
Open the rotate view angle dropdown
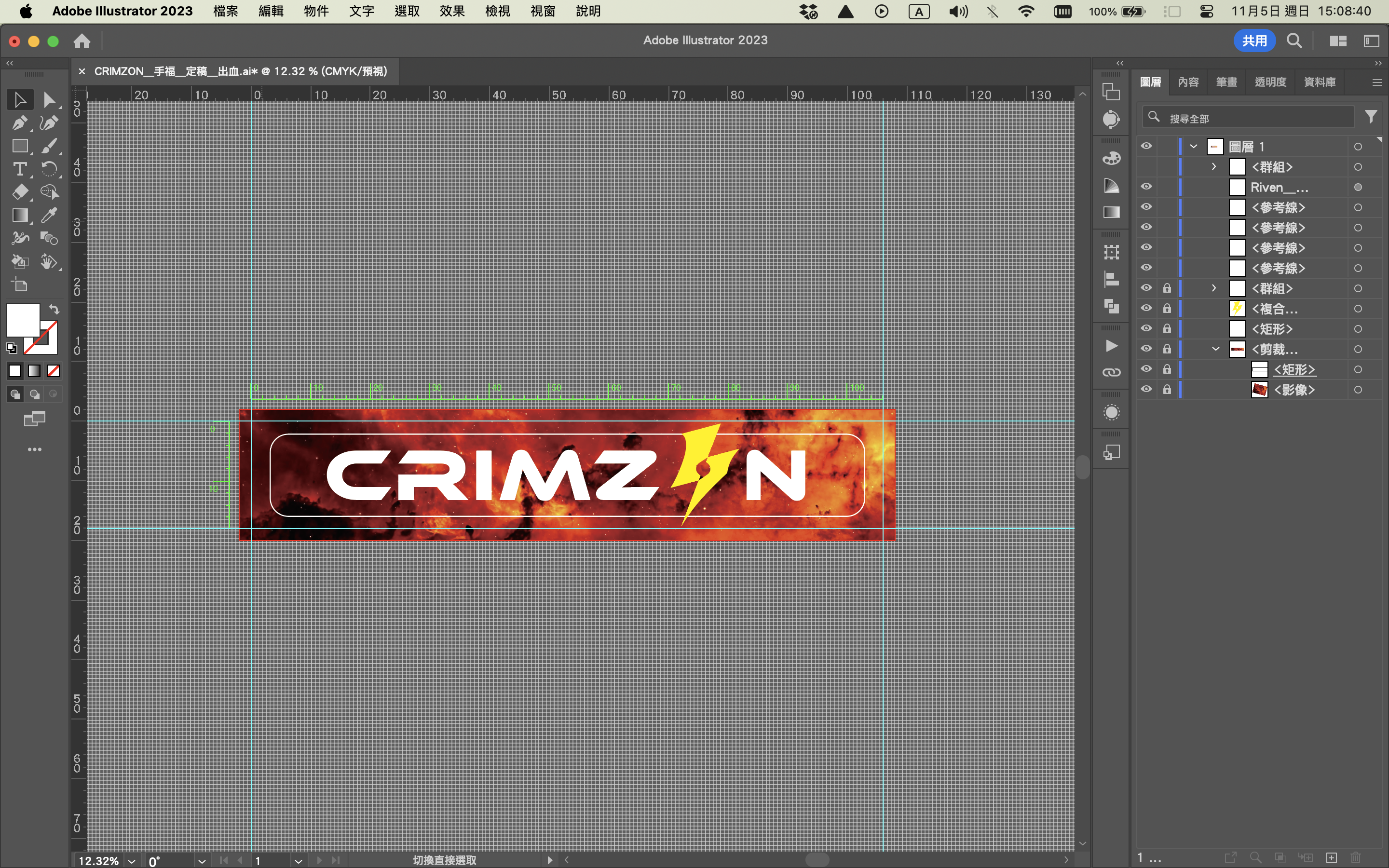[202, 861]
